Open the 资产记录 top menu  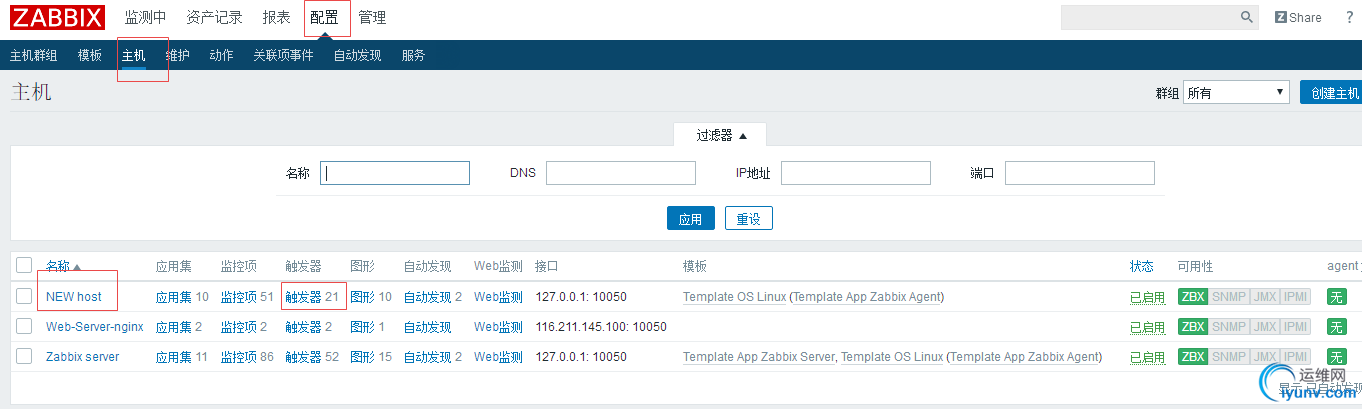pos(214,18)
